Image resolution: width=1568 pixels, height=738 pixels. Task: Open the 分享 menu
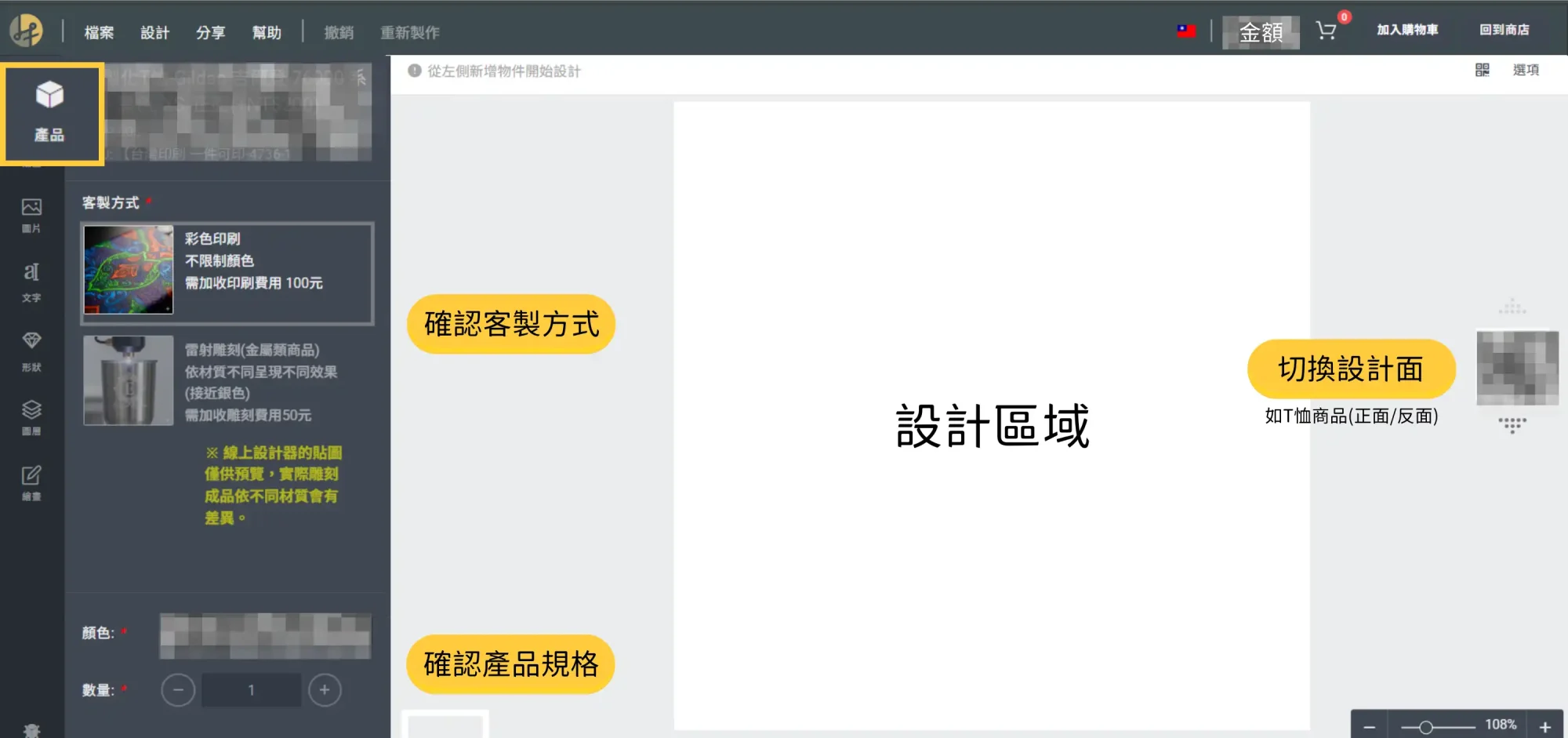pyautogui.click(x=210, y=32)
